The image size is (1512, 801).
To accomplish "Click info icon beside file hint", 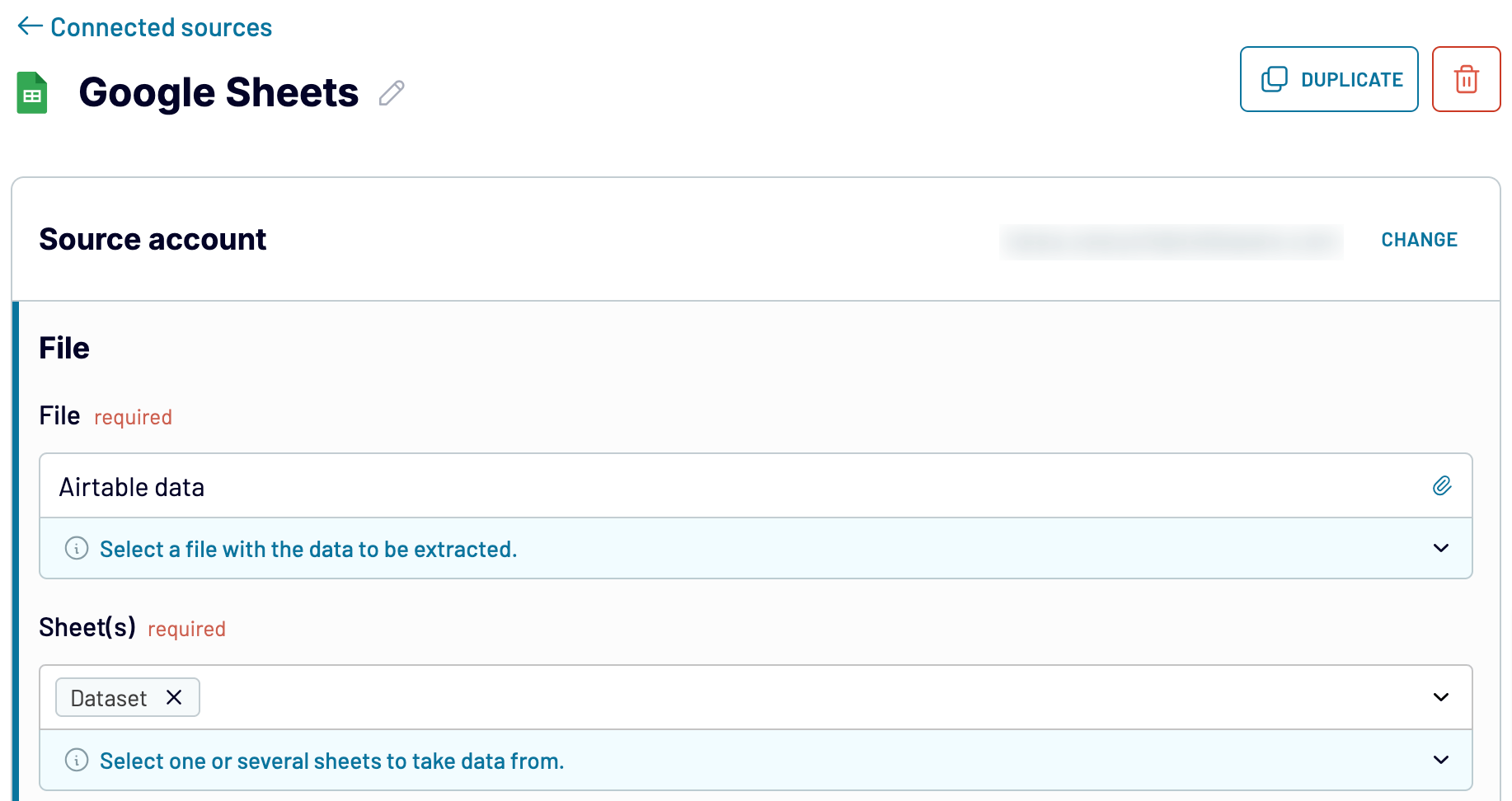I will [77, 548].
